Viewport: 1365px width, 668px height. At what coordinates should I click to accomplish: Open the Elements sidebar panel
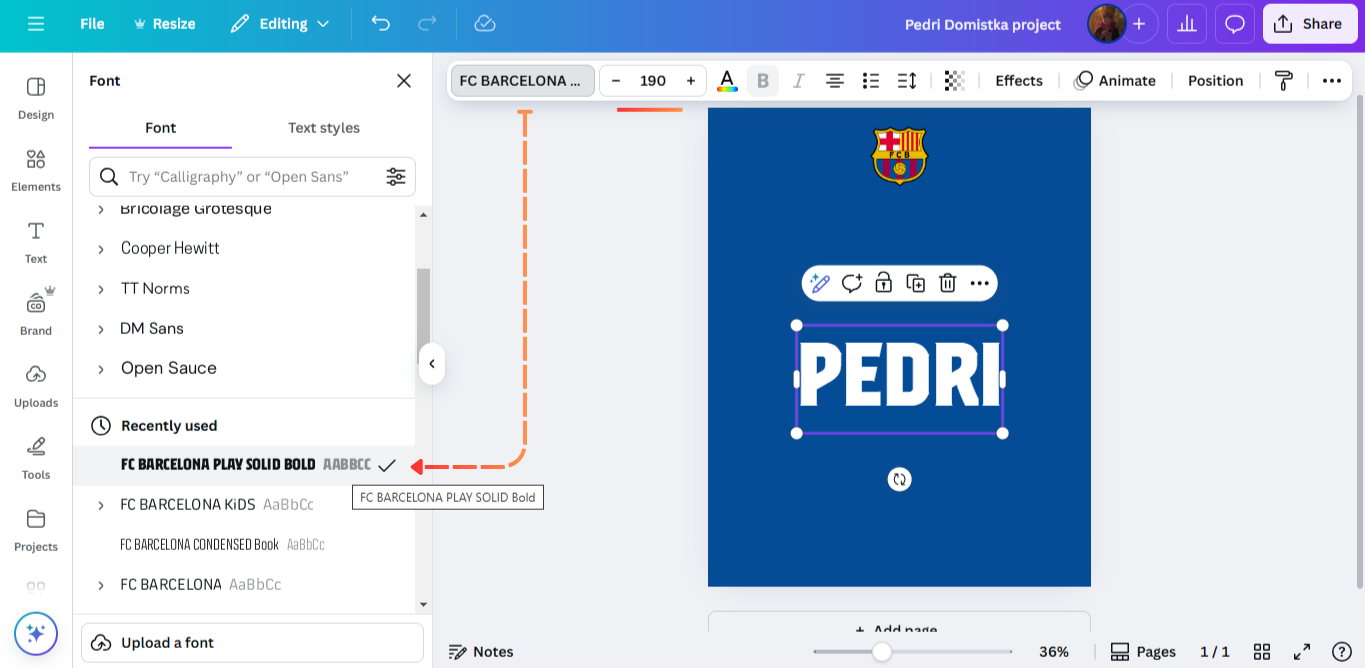(x=36, y=170)
